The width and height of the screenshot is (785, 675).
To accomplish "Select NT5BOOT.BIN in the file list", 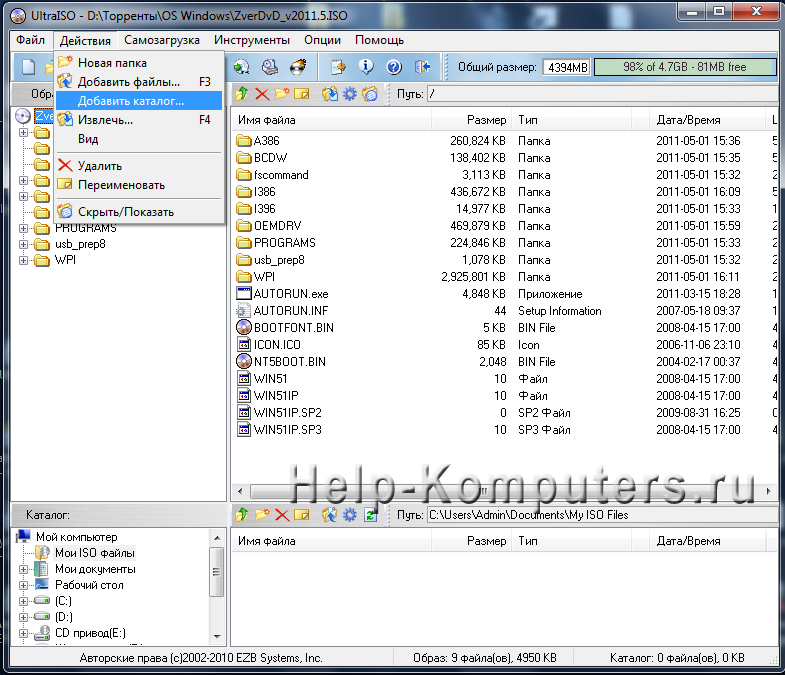I will coord(281,362).
